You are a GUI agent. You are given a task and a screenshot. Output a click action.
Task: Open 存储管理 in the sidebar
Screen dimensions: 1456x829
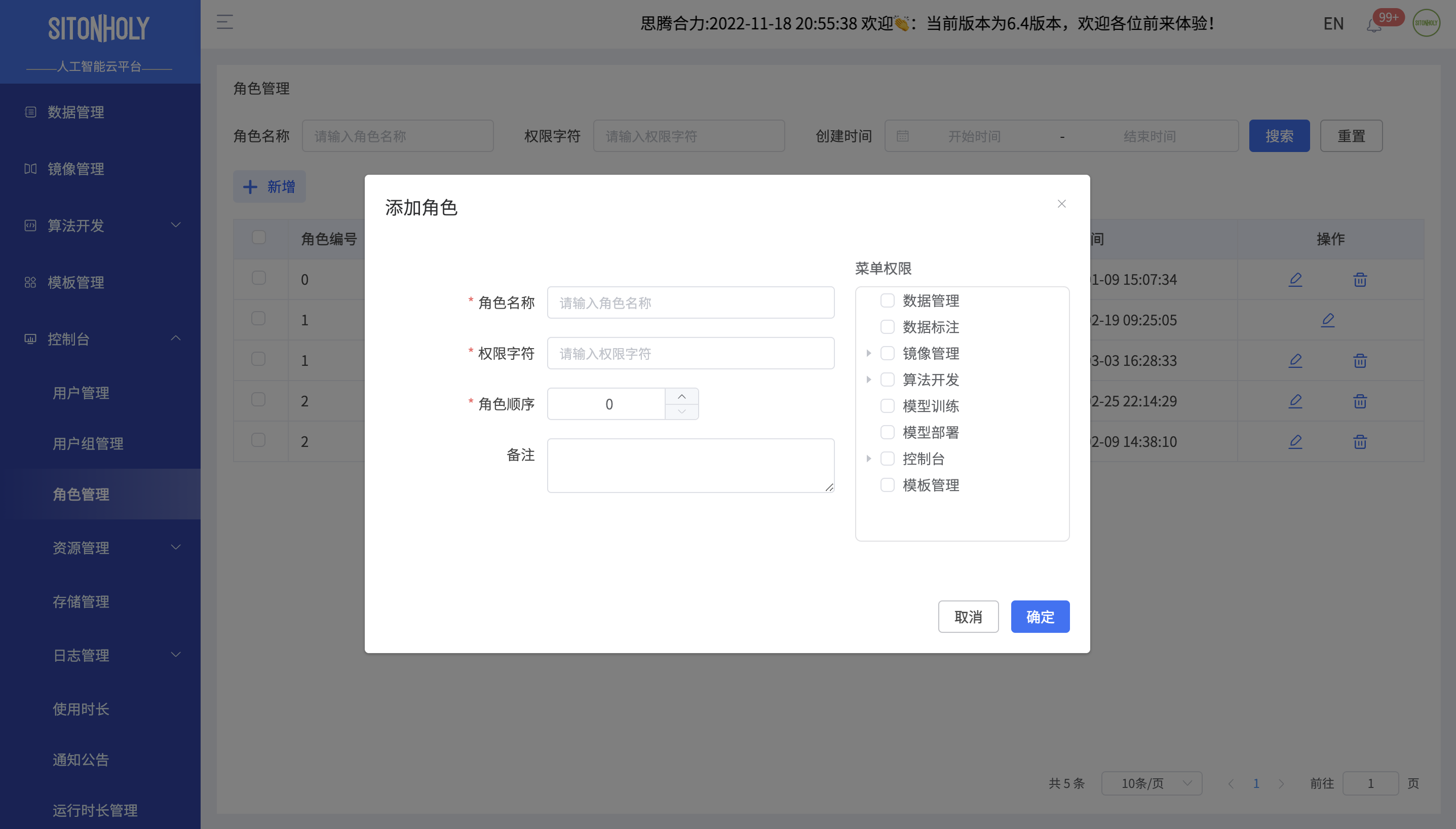coord(81,602)
